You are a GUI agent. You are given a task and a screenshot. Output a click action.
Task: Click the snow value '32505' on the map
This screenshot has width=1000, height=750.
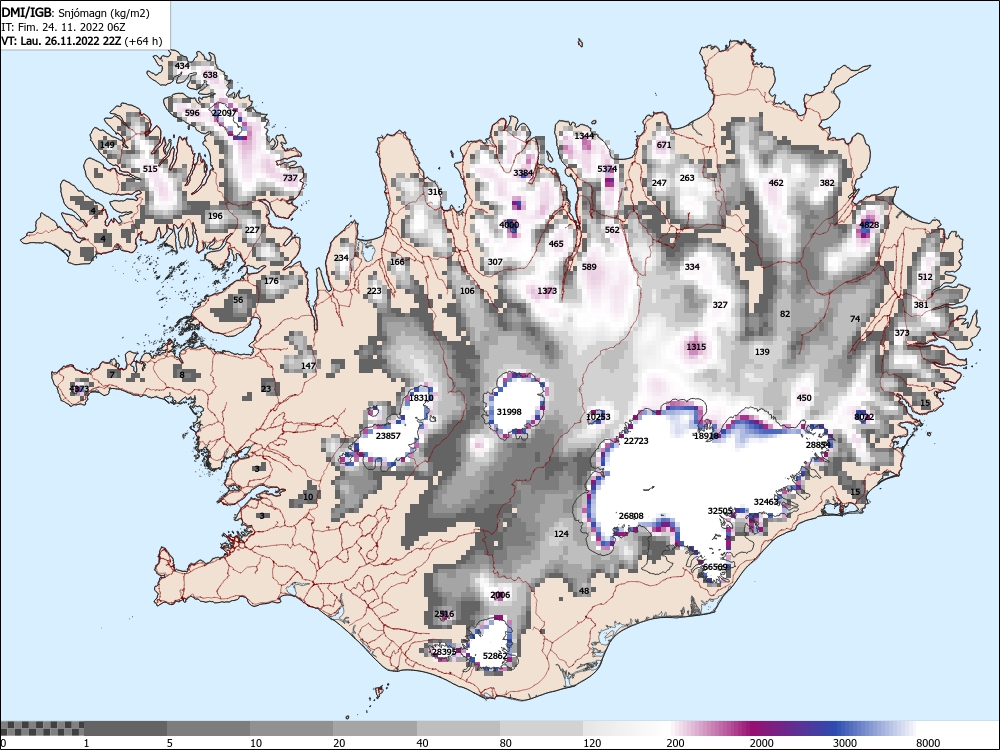720,511
